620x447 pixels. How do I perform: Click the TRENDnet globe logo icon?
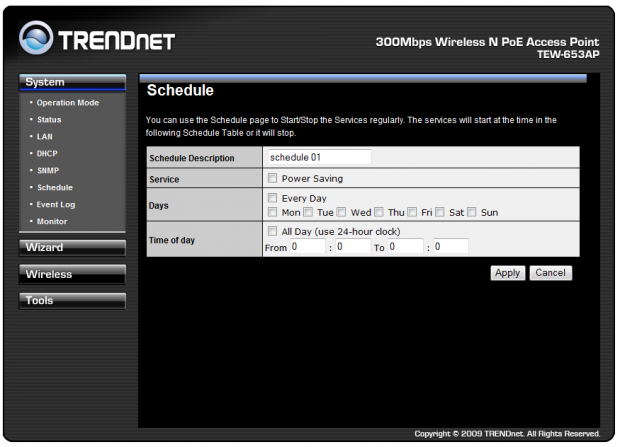(36, 38)
